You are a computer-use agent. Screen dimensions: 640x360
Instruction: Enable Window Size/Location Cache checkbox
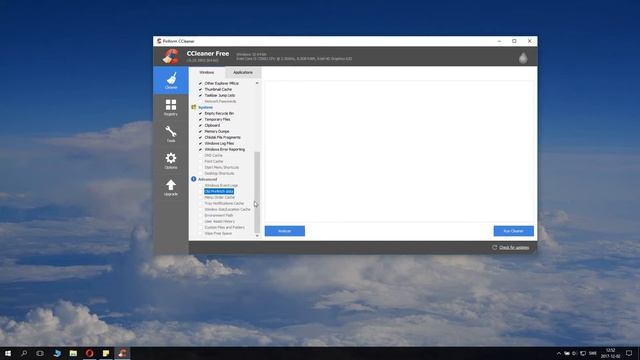coord(200,209)
